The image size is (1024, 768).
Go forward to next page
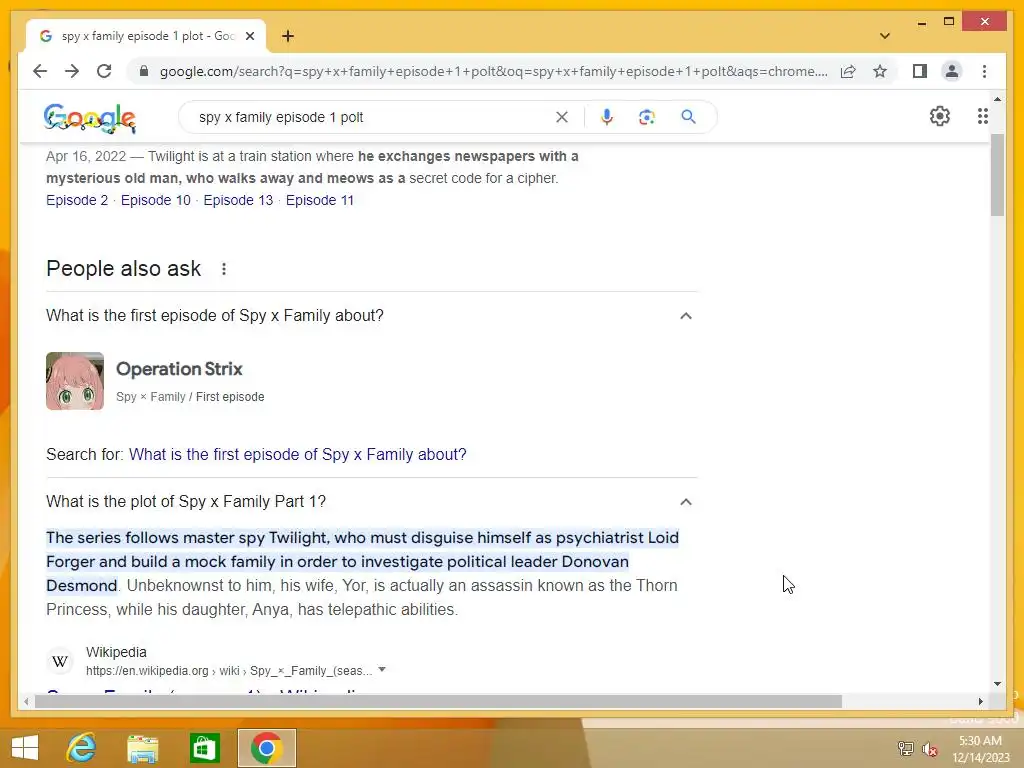coord(72,71)
